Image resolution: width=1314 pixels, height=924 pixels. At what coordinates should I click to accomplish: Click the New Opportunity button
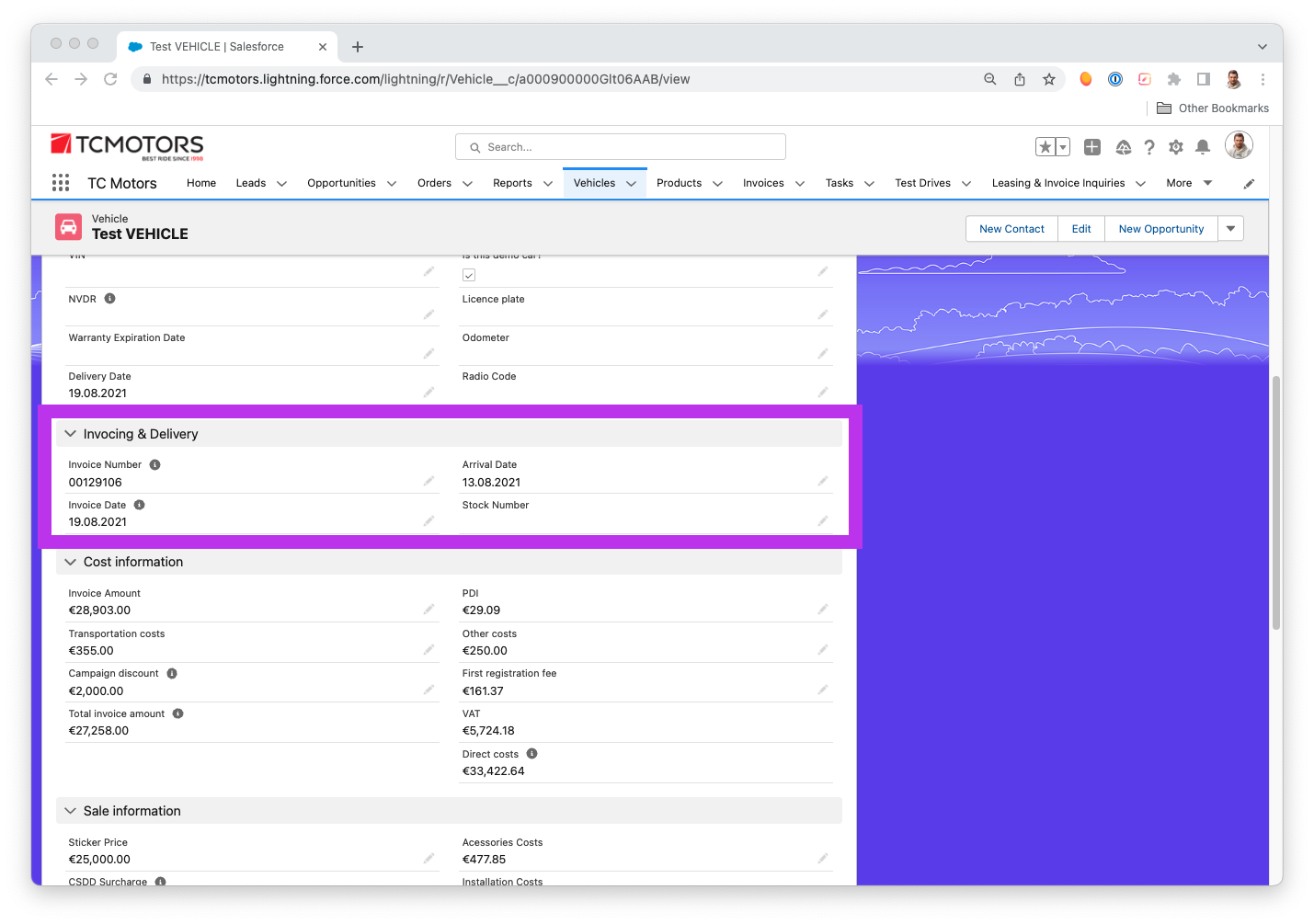[x=1161, y=229]
